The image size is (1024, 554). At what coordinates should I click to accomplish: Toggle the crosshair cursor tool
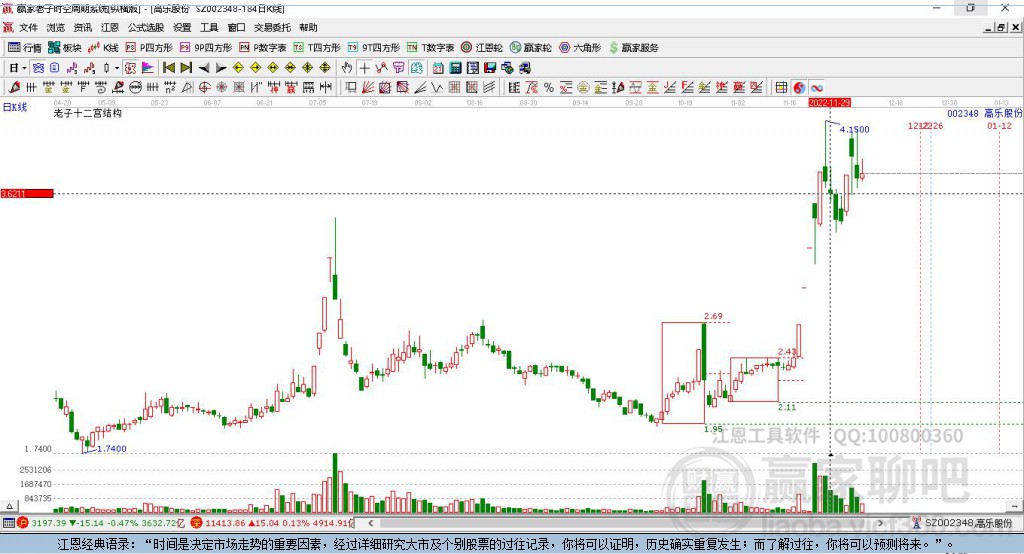pyautogui.click(x=364, y=68)
